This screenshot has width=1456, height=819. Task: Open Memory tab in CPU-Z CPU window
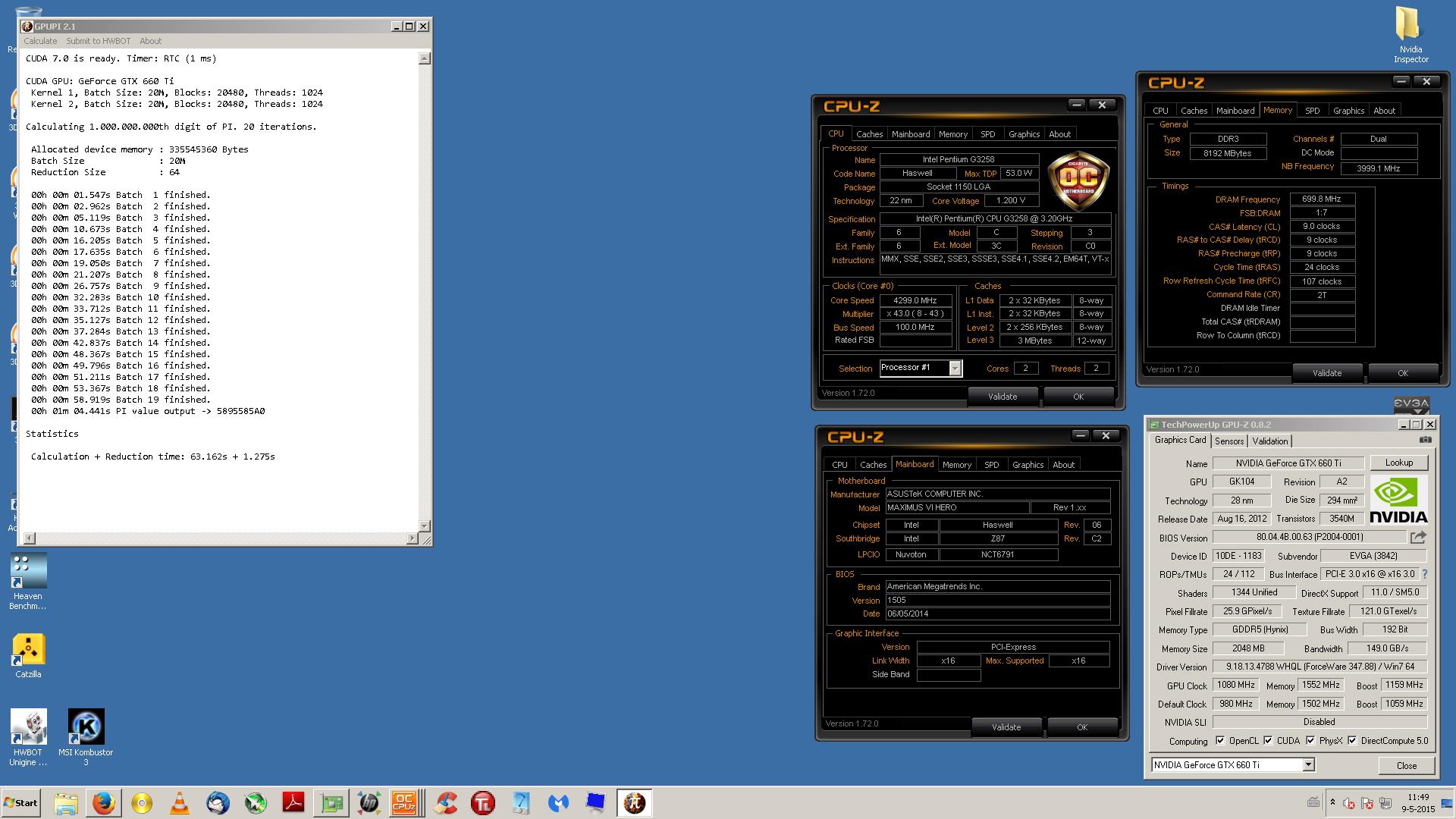[952, 134]
